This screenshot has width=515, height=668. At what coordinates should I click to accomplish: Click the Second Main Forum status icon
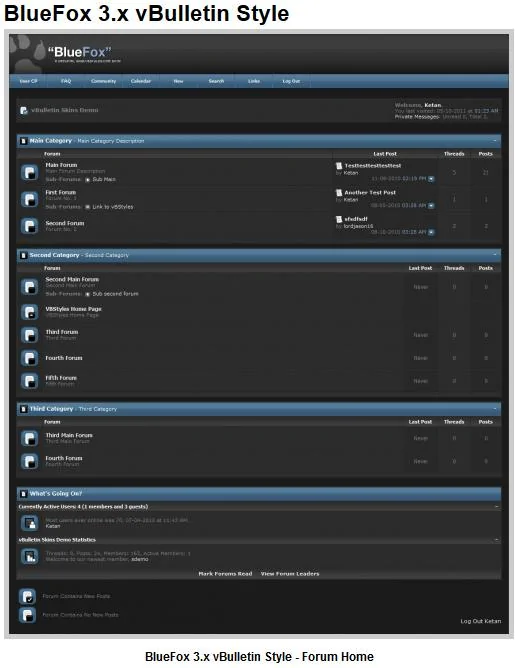tap(29, 287)
